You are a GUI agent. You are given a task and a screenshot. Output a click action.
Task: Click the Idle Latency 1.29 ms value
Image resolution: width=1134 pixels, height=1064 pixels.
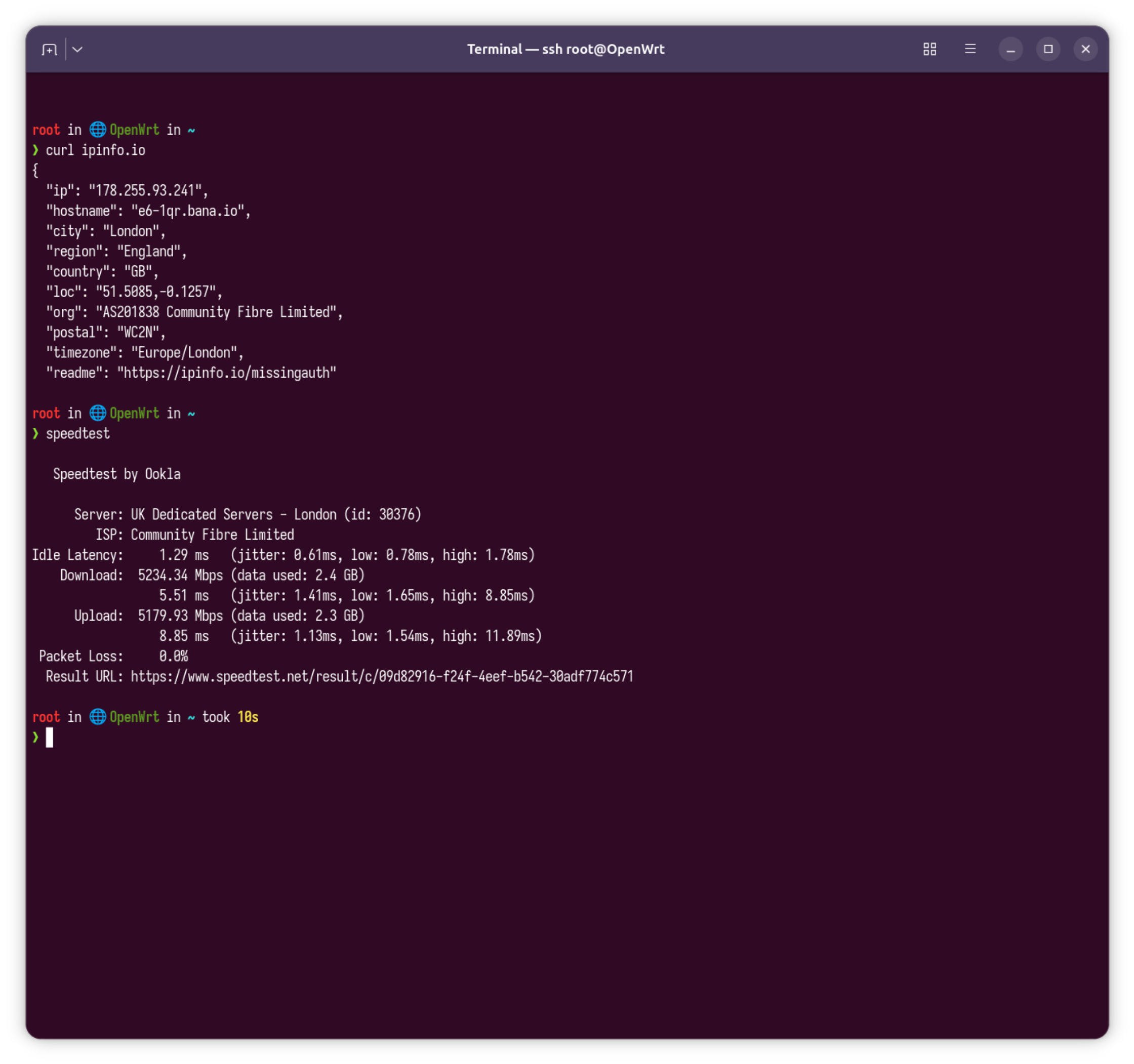(x=184, y=555)
